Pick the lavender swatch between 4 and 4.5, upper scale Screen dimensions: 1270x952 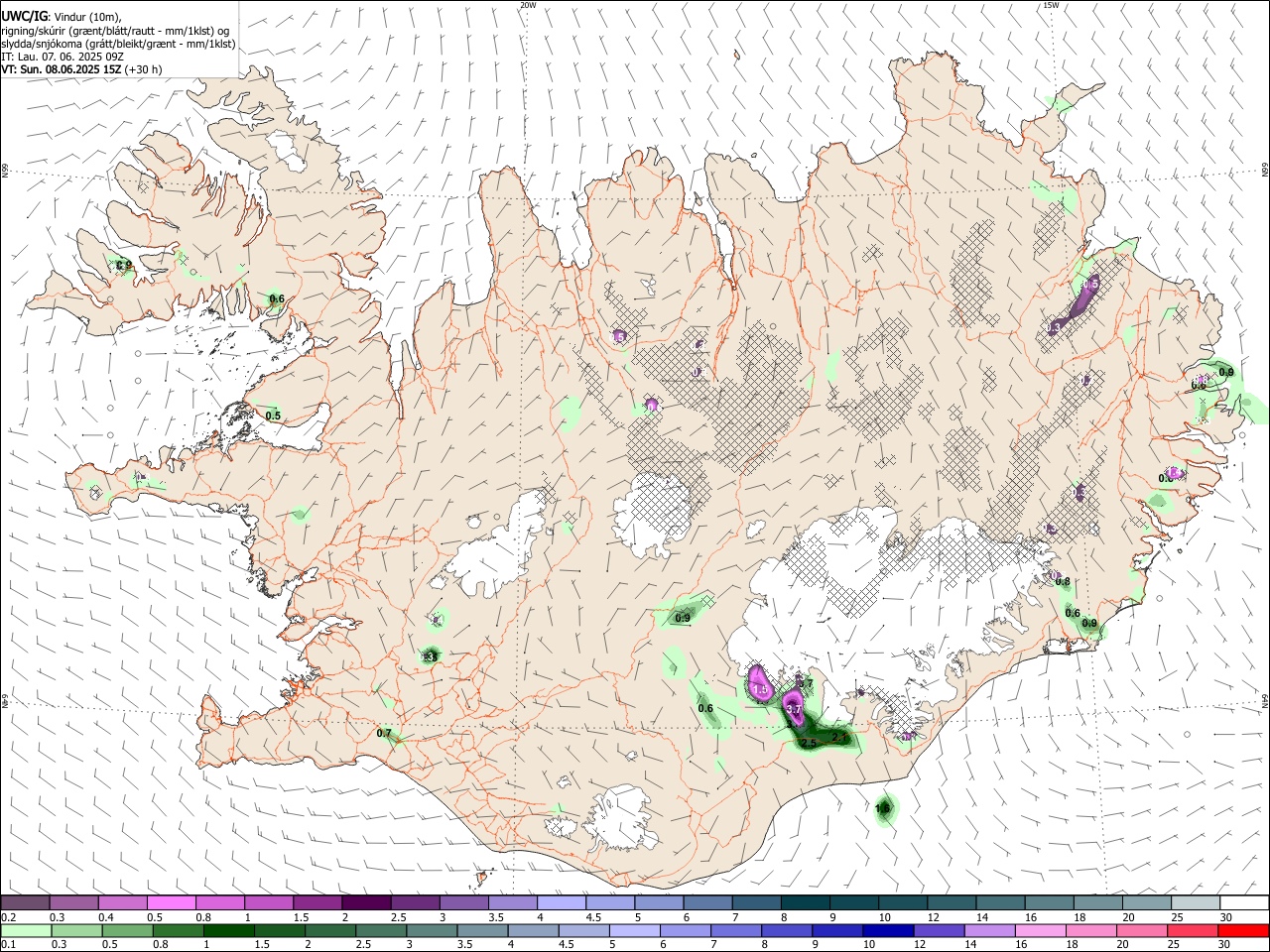click(x=562, y=902)
